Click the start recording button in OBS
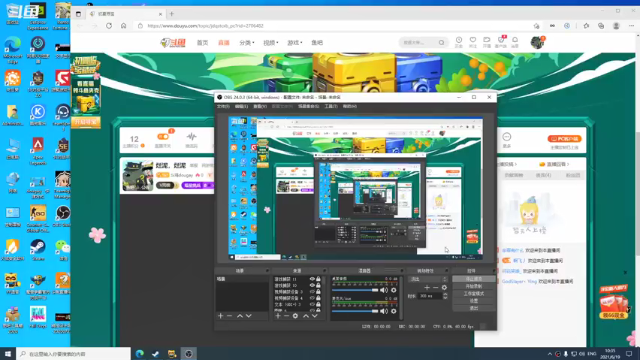Screen dimensions: 640x360 473,286
